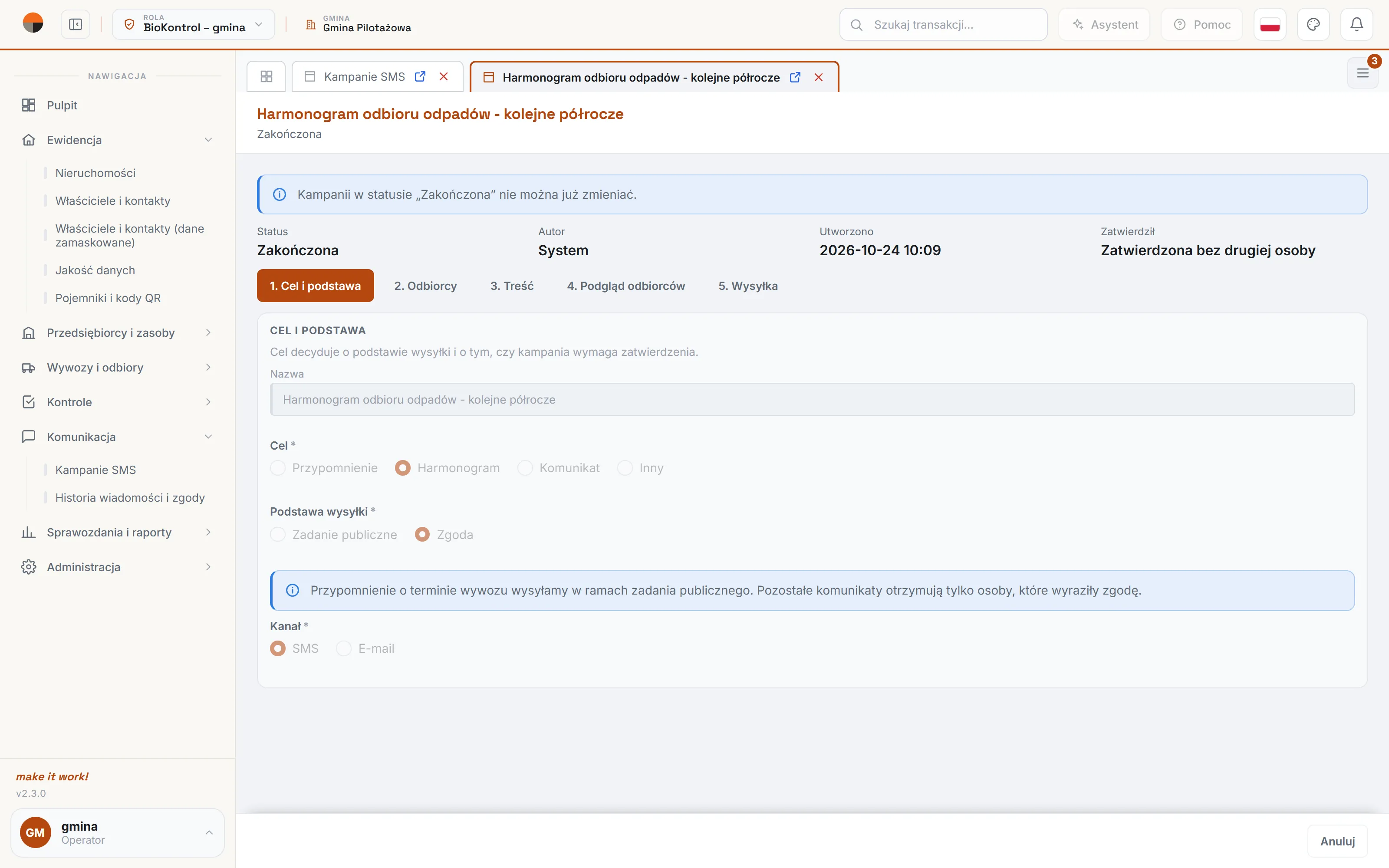Viewport: 1389px width, 868px height.
Task: Select the Harmonogram radio option
Action: pos(403,468)
